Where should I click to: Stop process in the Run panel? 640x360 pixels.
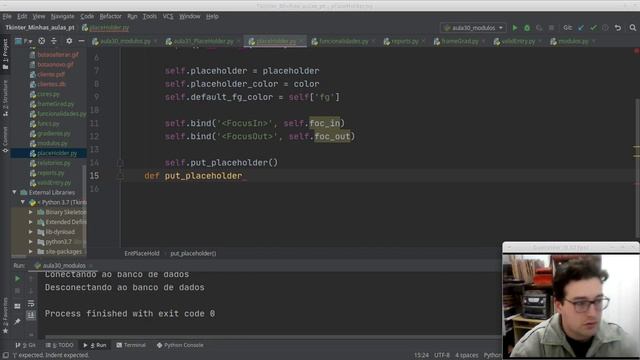coord(18,291)
